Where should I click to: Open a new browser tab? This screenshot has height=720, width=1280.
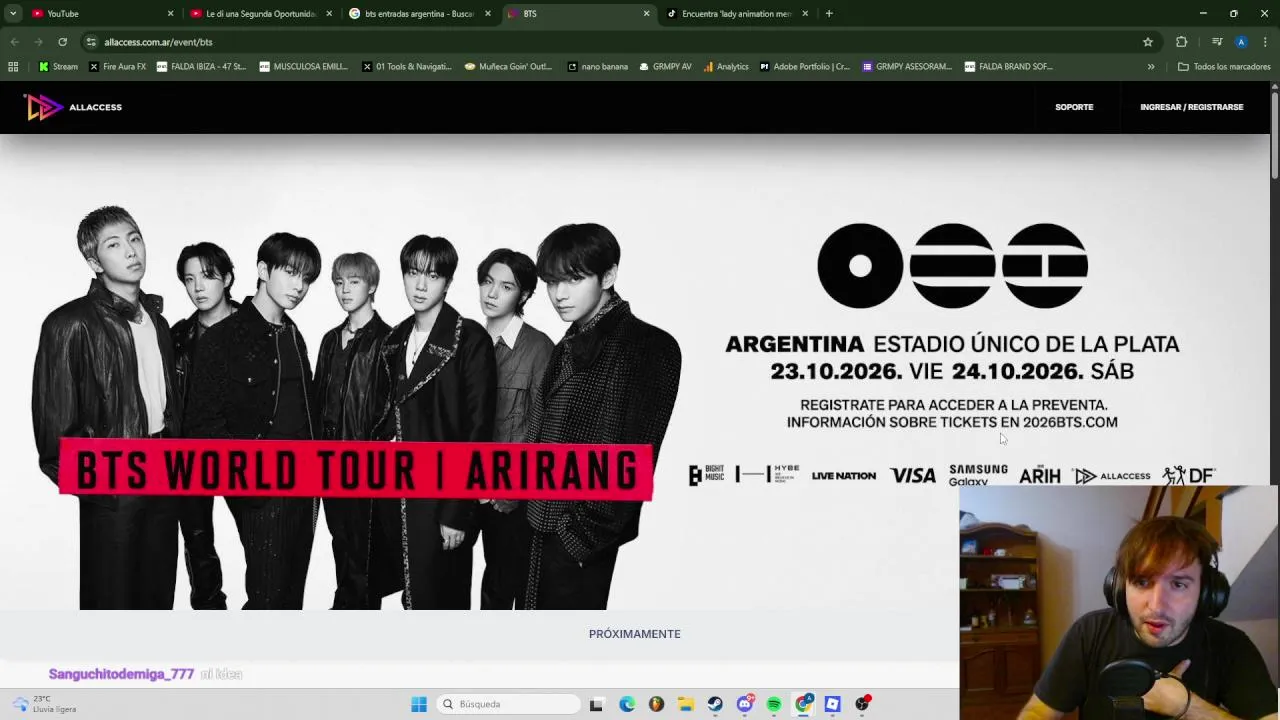(x=829, y=13)
